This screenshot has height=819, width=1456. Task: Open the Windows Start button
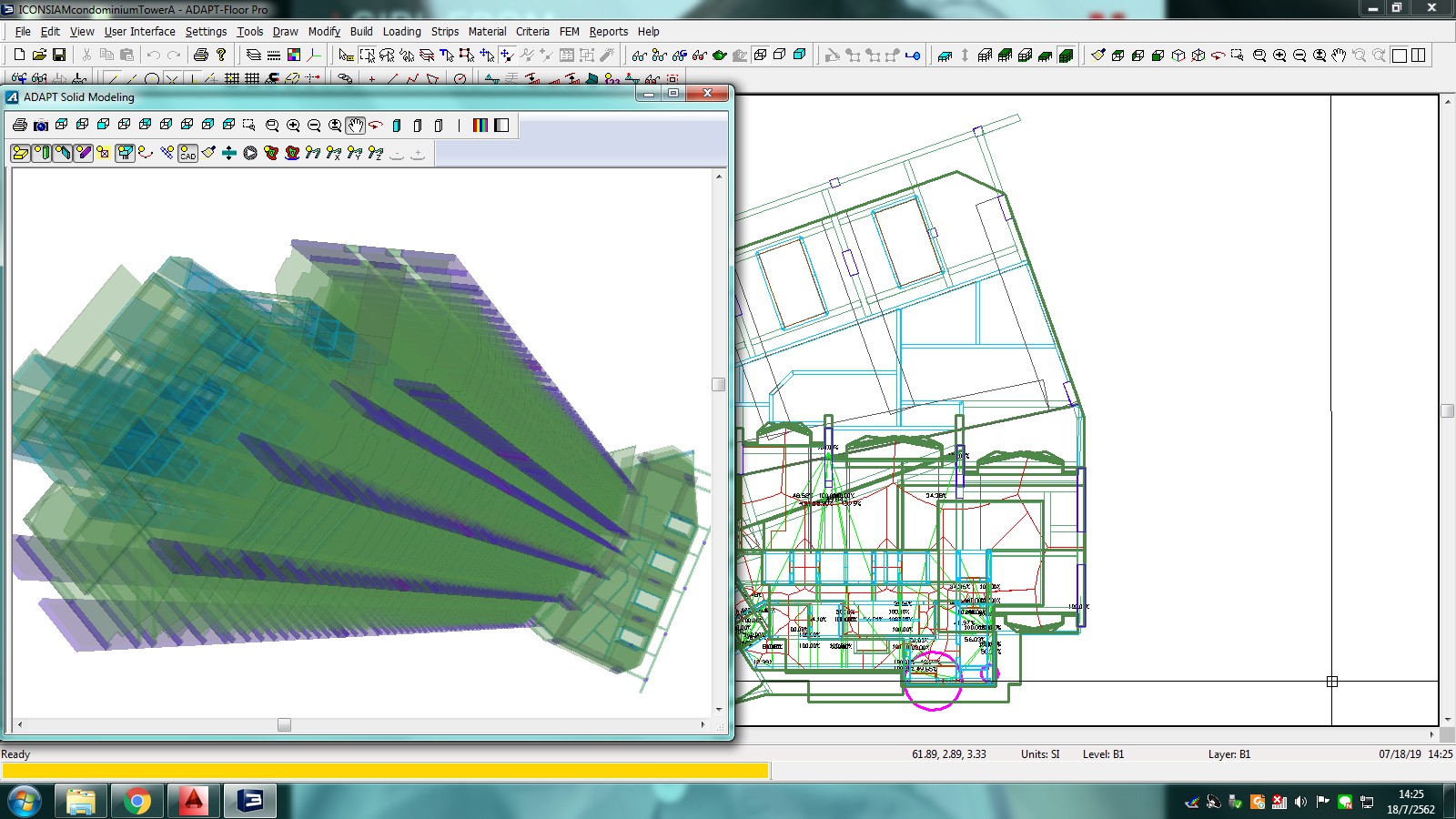point(25,802)
